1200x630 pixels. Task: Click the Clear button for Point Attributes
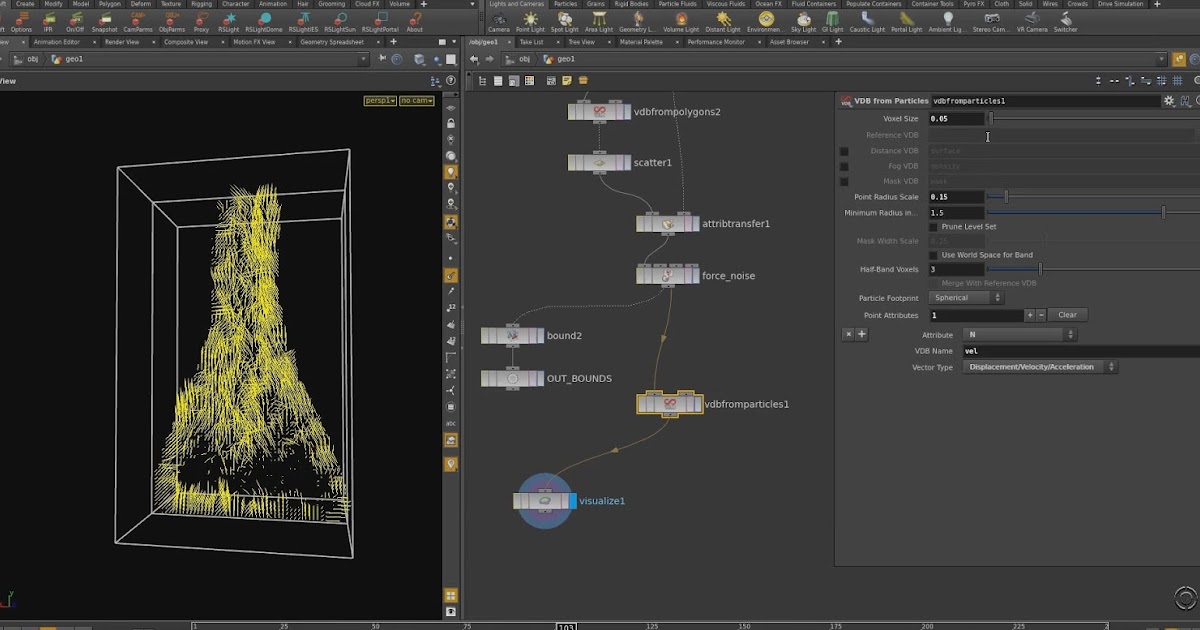[1068, 314]
